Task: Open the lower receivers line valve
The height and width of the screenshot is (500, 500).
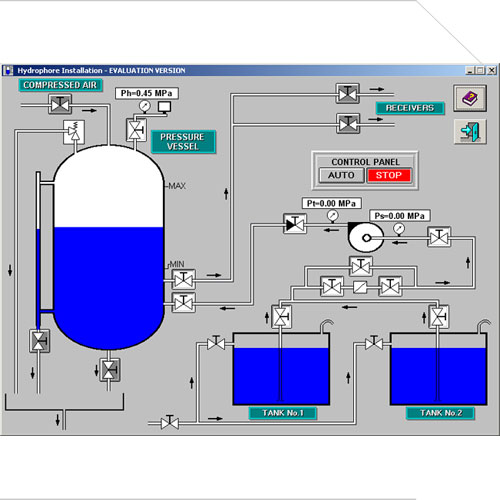Action: [x=348, y=123]
